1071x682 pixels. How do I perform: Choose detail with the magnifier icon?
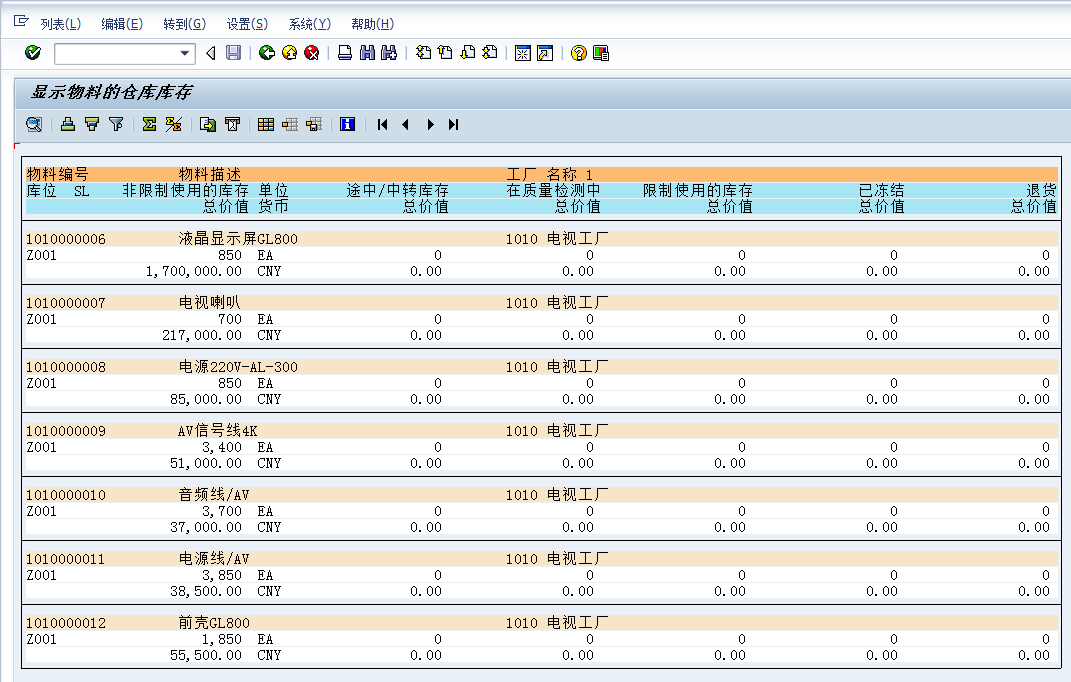click(x=31, y=125)
